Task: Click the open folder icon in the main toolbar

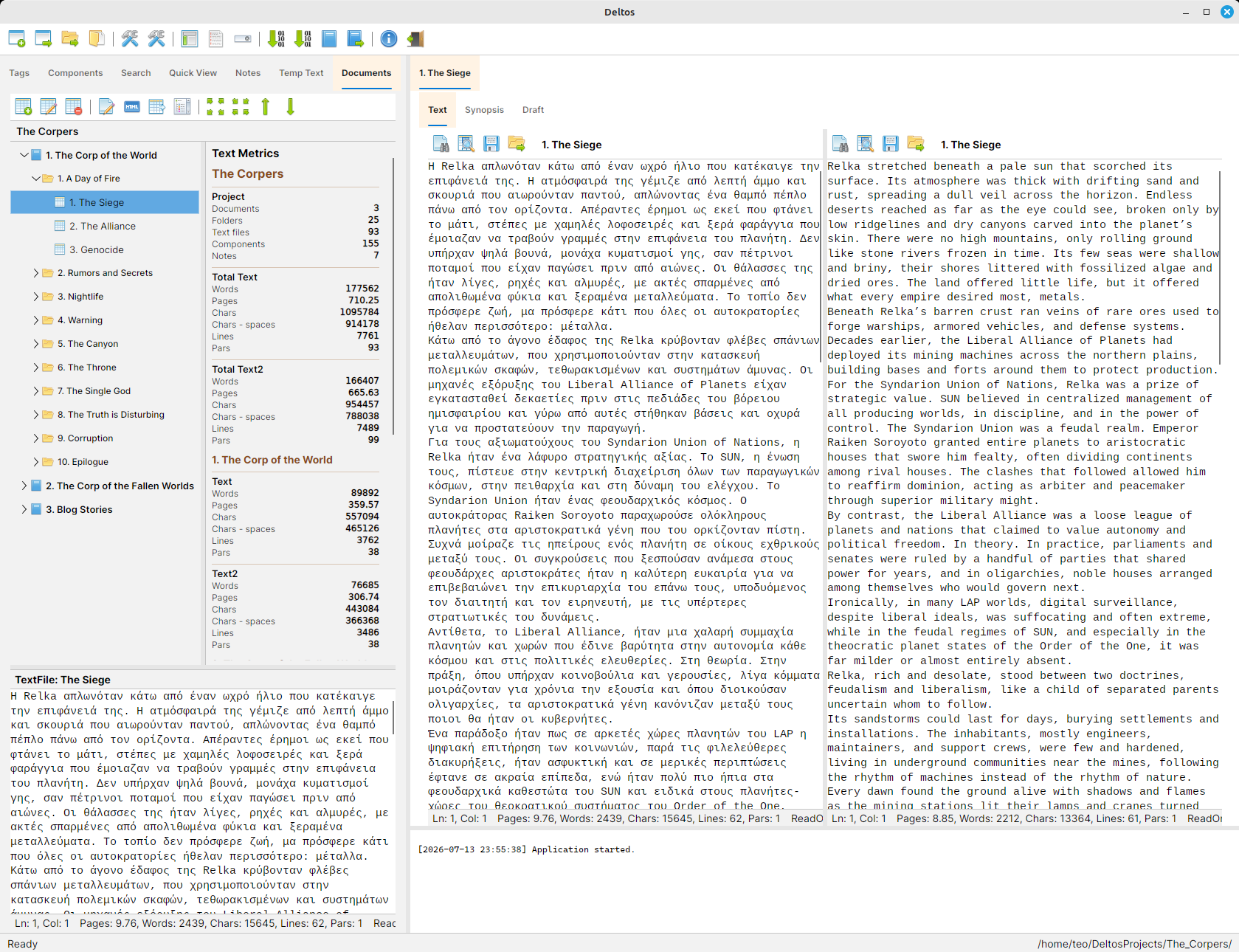Action: [70, 39]
